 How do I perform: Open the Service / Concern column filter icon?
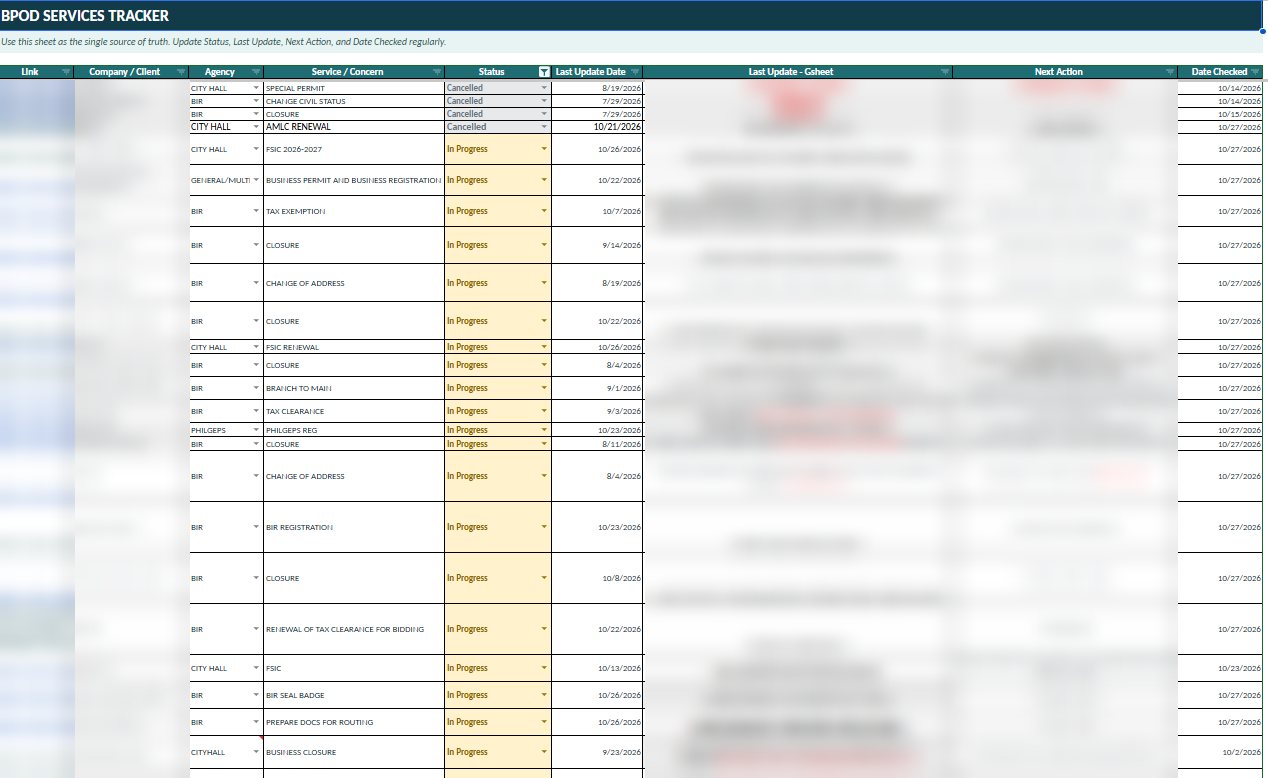point(437,72)
